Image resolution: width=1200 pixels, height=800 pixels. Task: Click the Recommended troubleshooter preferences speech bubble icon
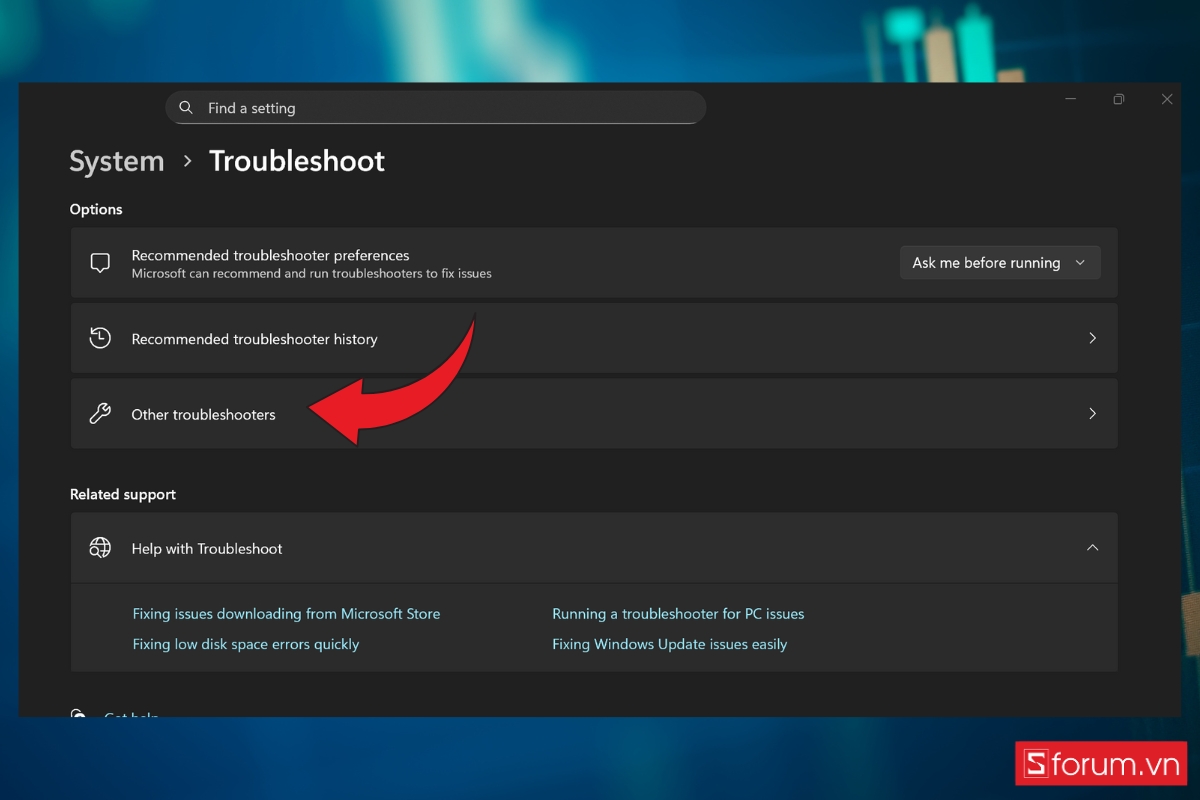[99, 262]
